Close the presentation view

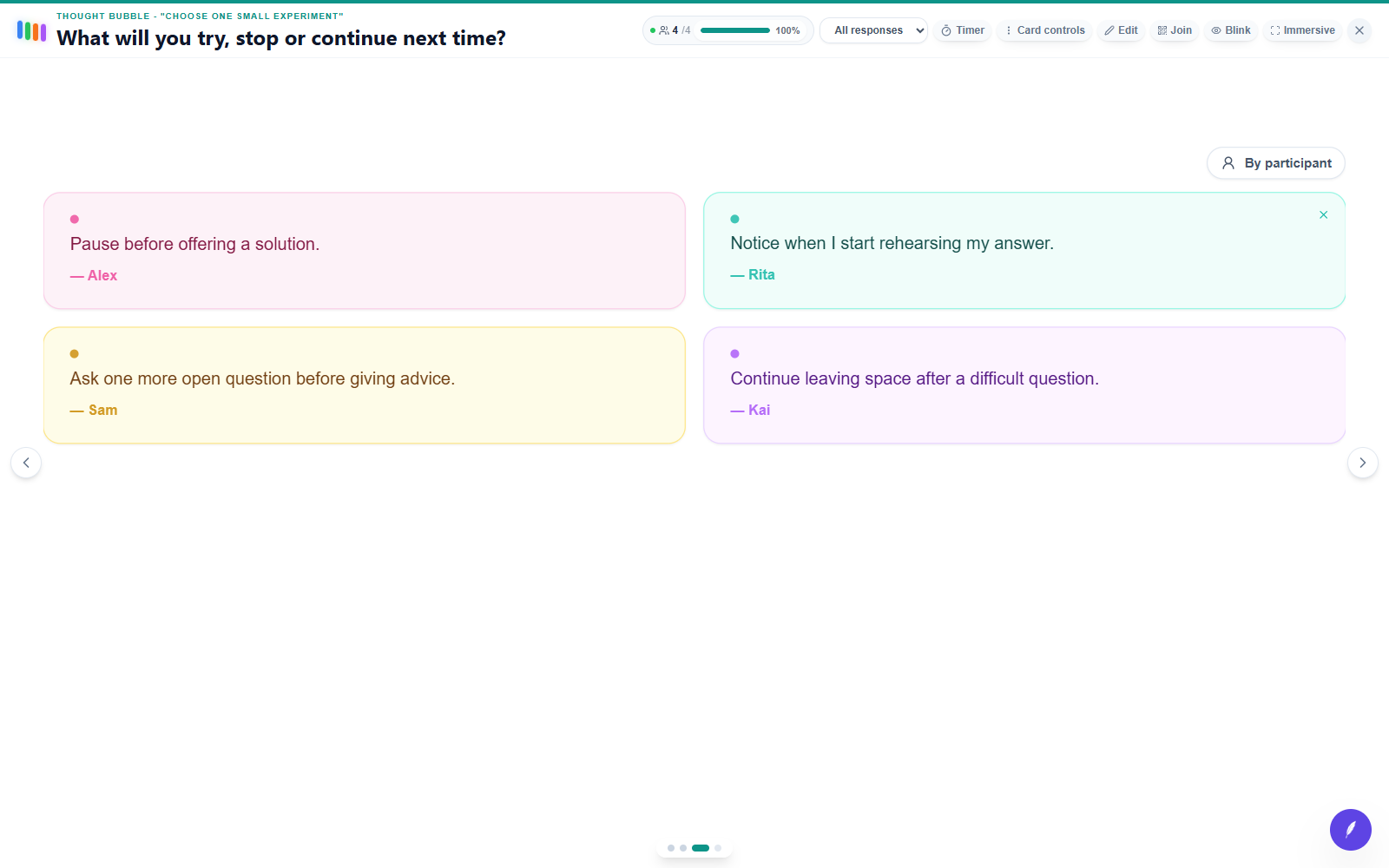(1359, 30)
